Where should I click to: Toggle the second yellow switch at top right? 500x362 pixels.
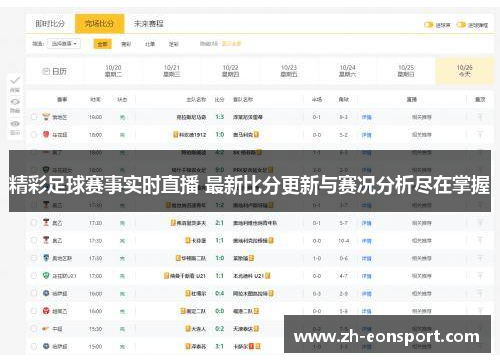(461, 25)
